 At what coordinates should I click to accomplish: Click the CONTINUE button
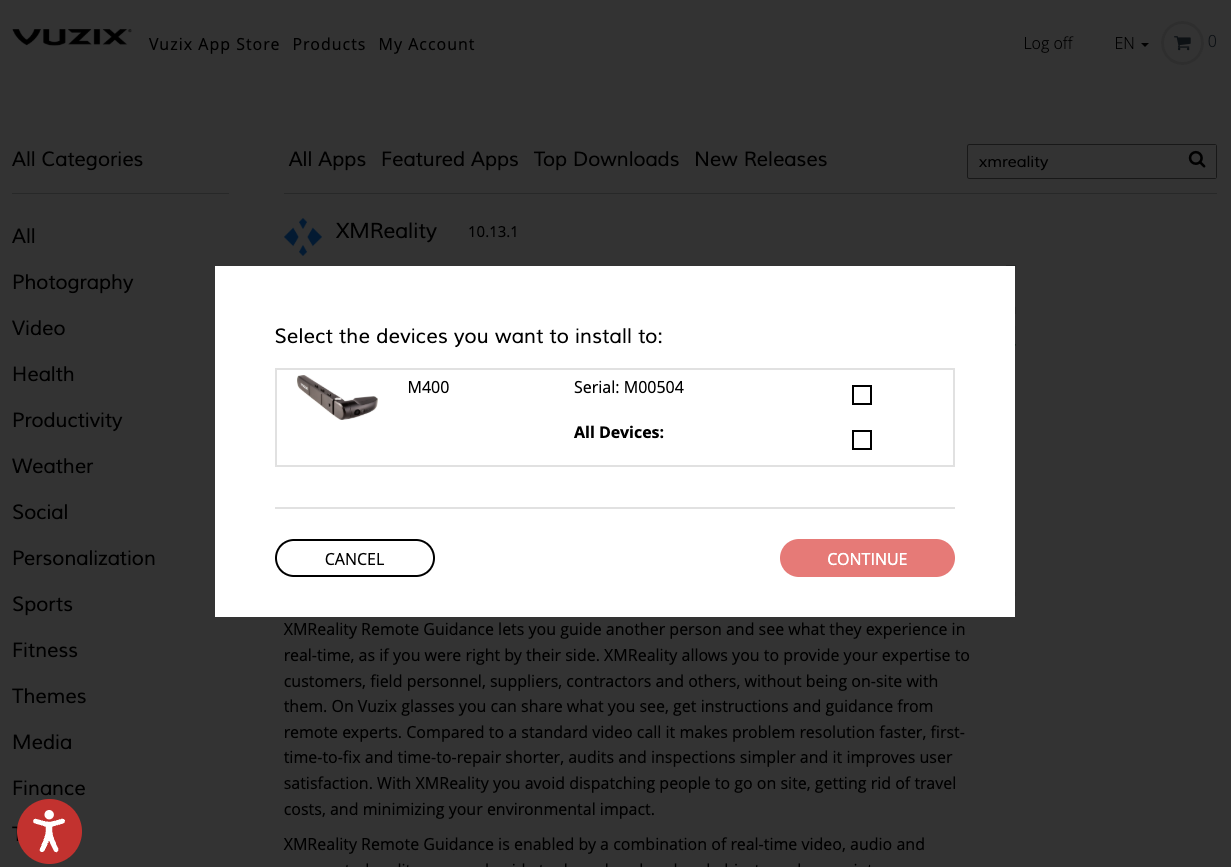[866, 558]
